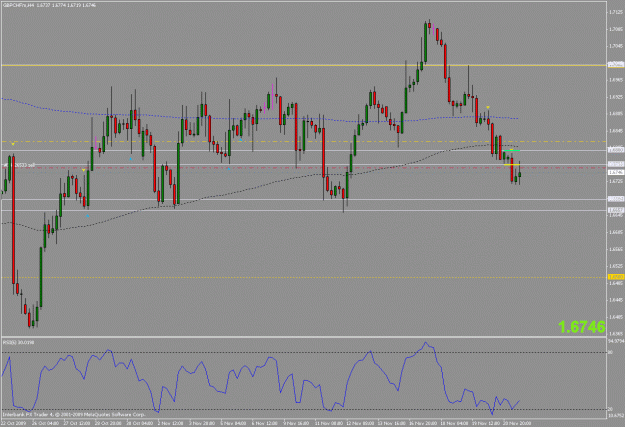Click the 1.7085 price scale label
Screen dimensions: 625x427
(615, 29)
